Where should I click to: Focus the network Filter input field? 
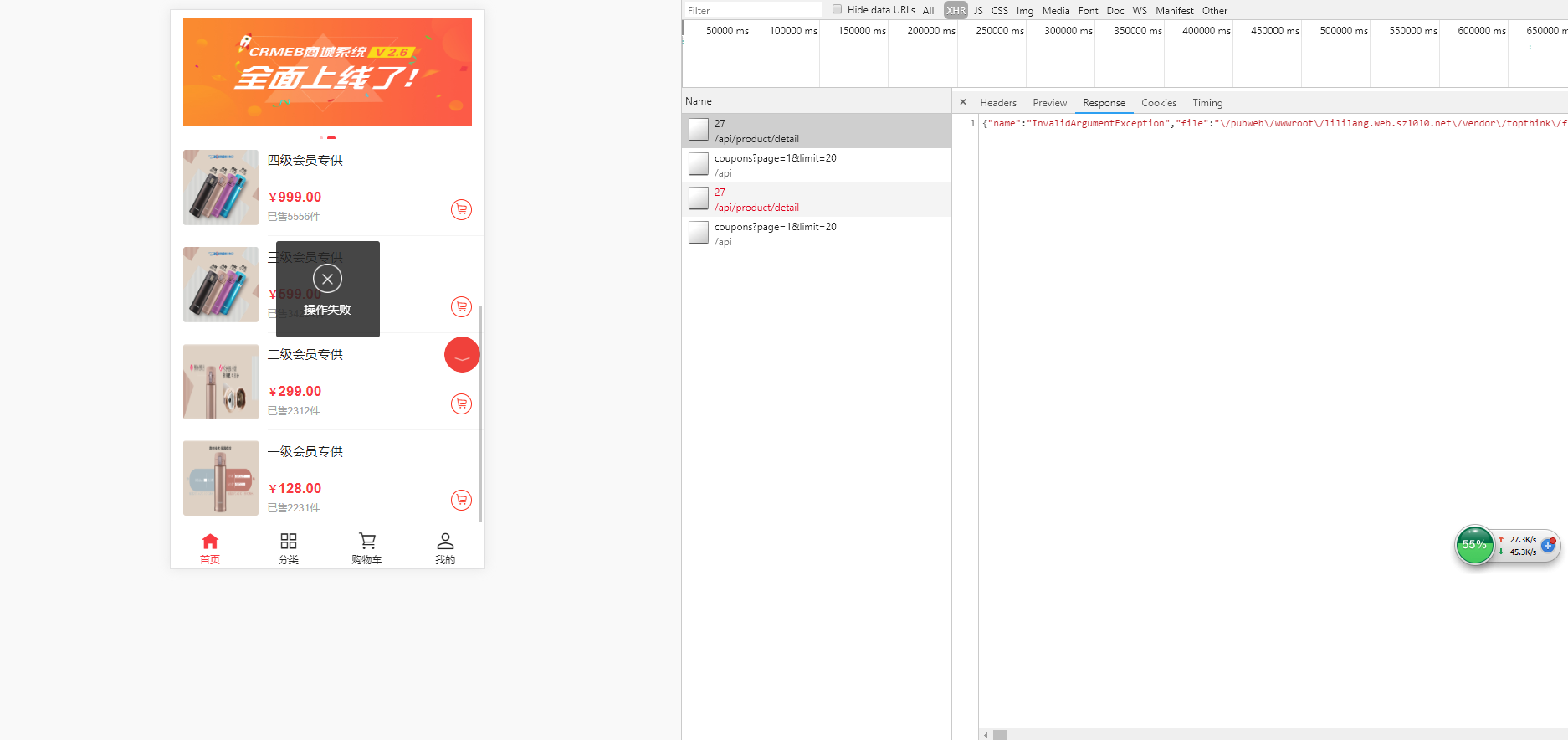[753, 10]
